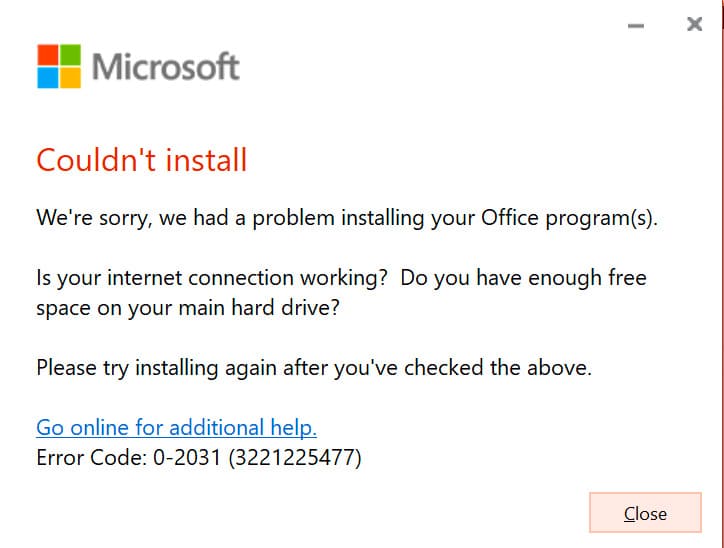Viewport: 724px width, 548px height.
Task: Minimize the Office installer dialog
Action: (x=634, y=26)
